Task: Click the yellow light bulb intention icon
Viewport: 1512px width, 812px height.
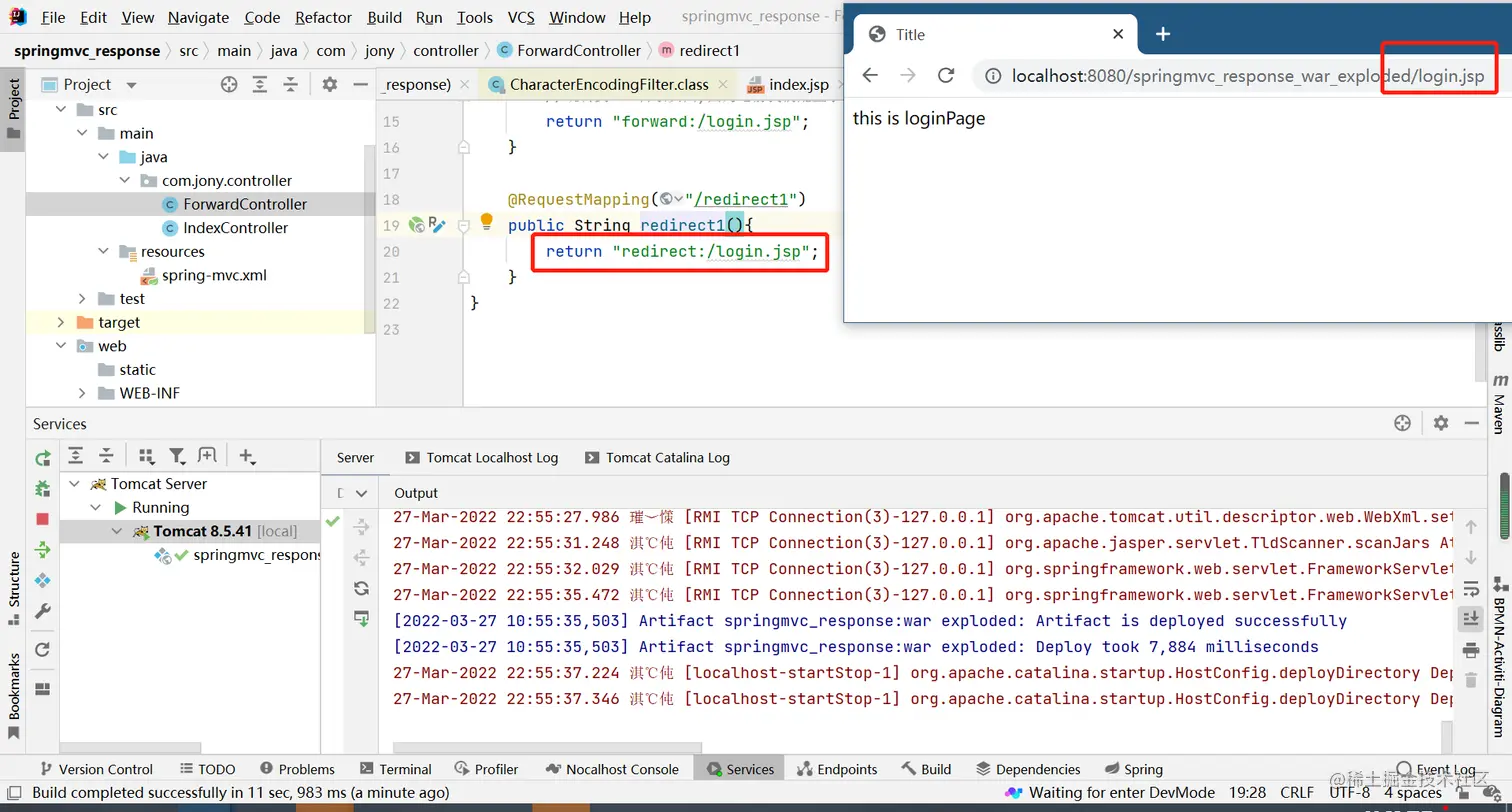Action: 487,221
